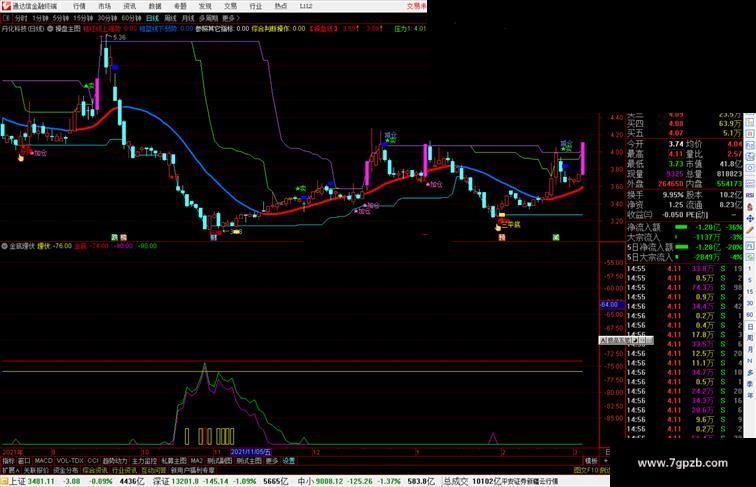Open the 热点 menu

tap(281, 6)
